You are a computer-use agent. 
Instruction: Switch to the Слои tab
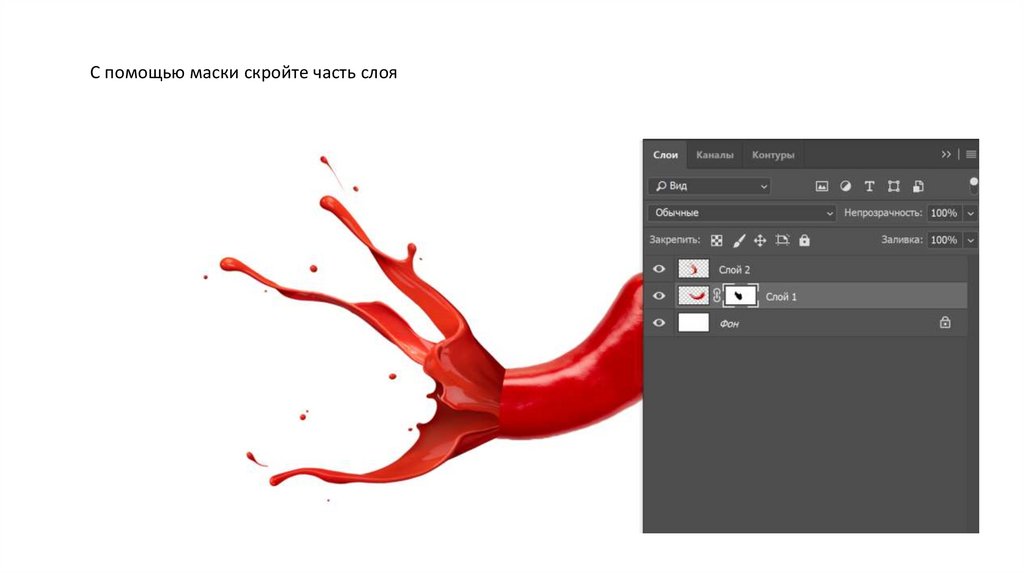(665, 155)
